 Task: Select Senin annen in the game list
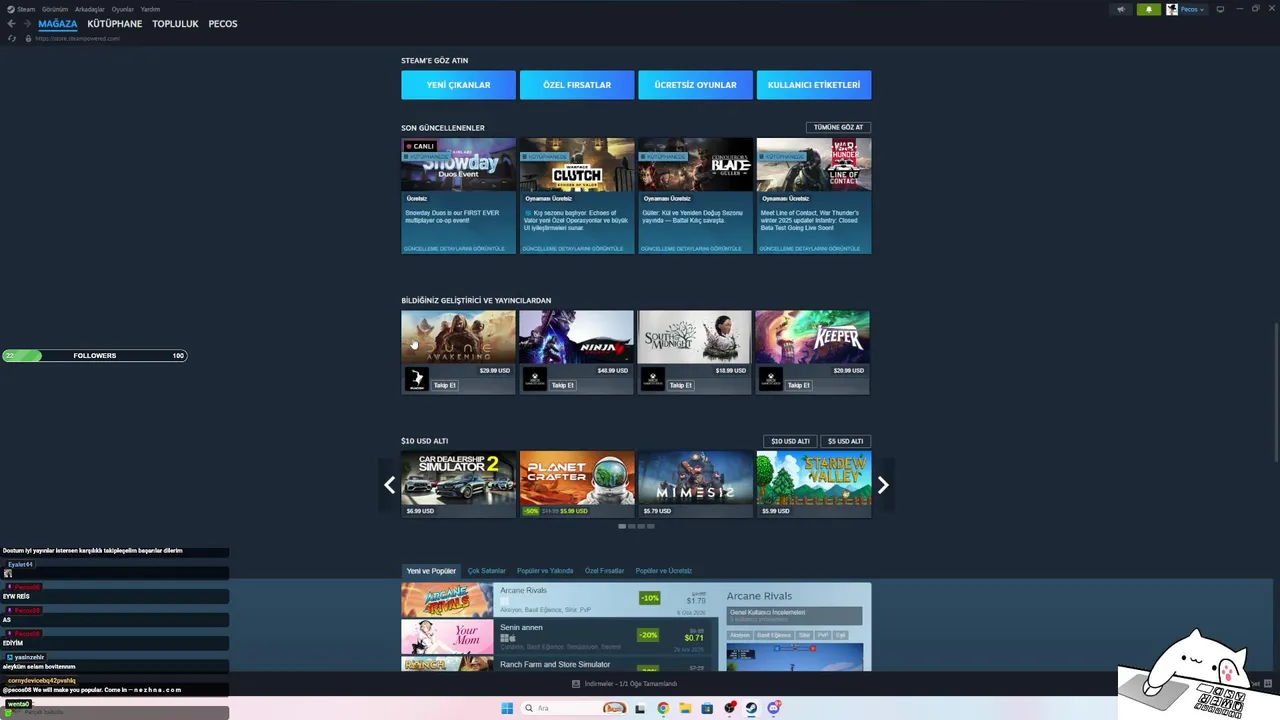pyautogui.click(x=560, y=637)
